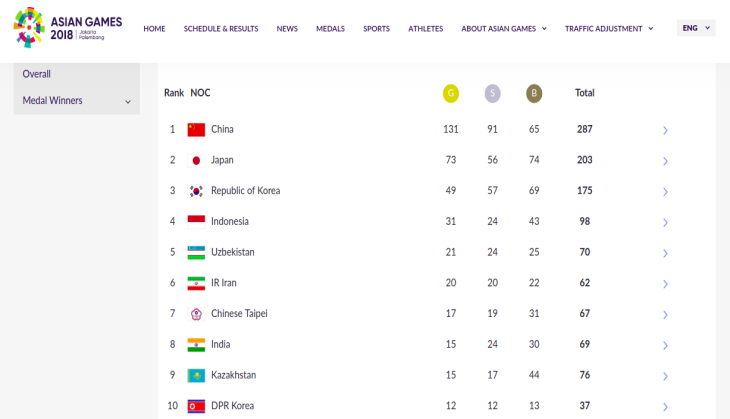Click the gold medal G circle icon
The height and width of the screenshot is (419, 730).
[x=451, y=93]
